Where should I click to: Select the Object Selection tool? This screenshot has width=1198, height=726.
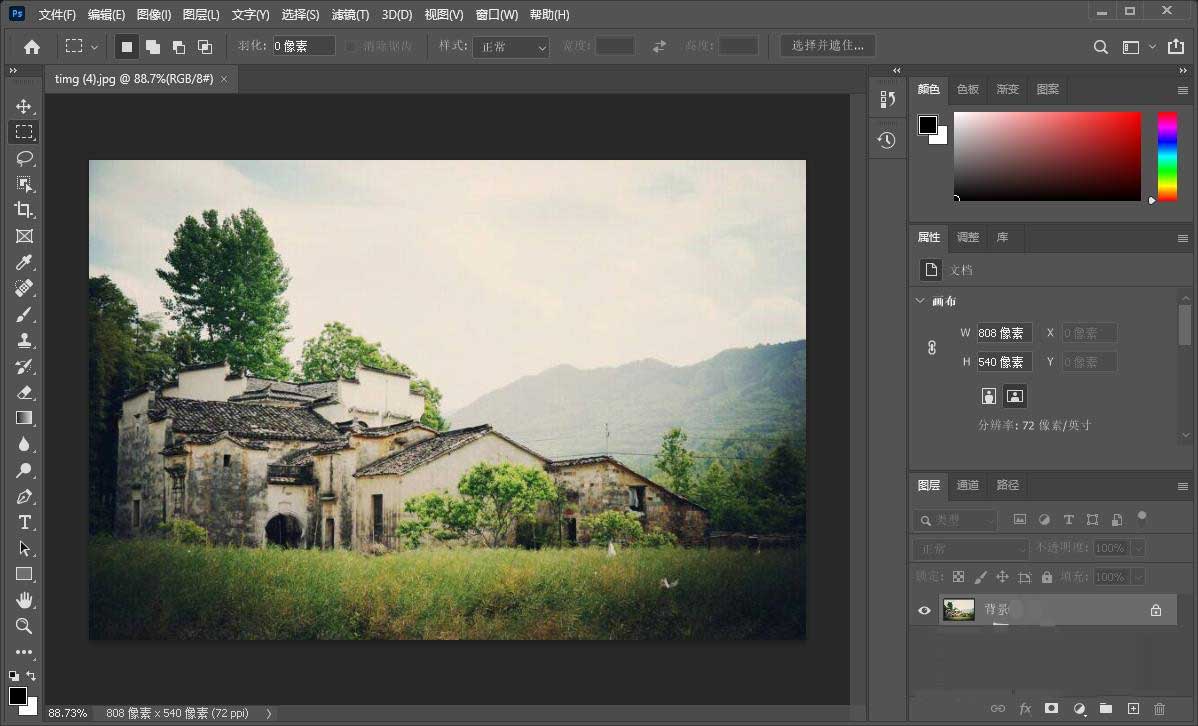click(24, 184)
